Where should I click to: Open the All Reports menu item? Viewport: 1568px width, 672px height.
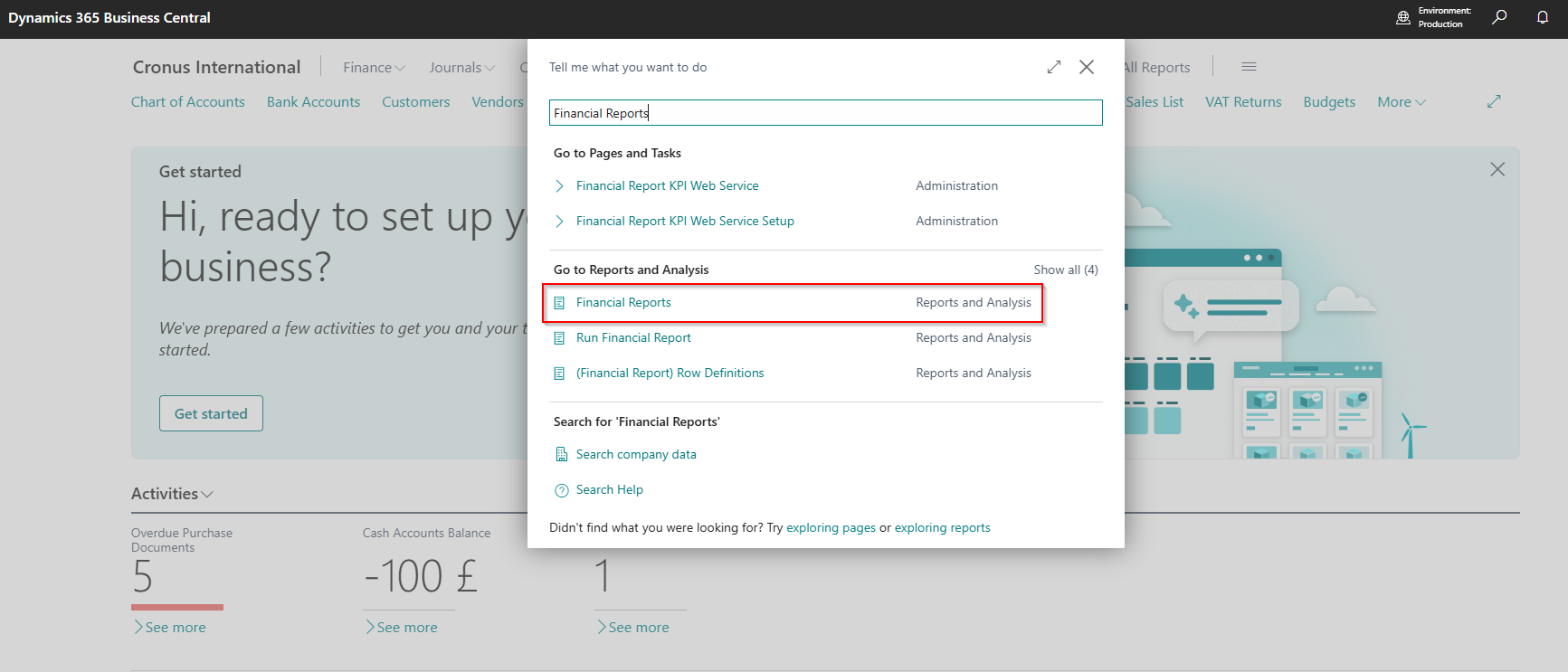click(1157, 67)
